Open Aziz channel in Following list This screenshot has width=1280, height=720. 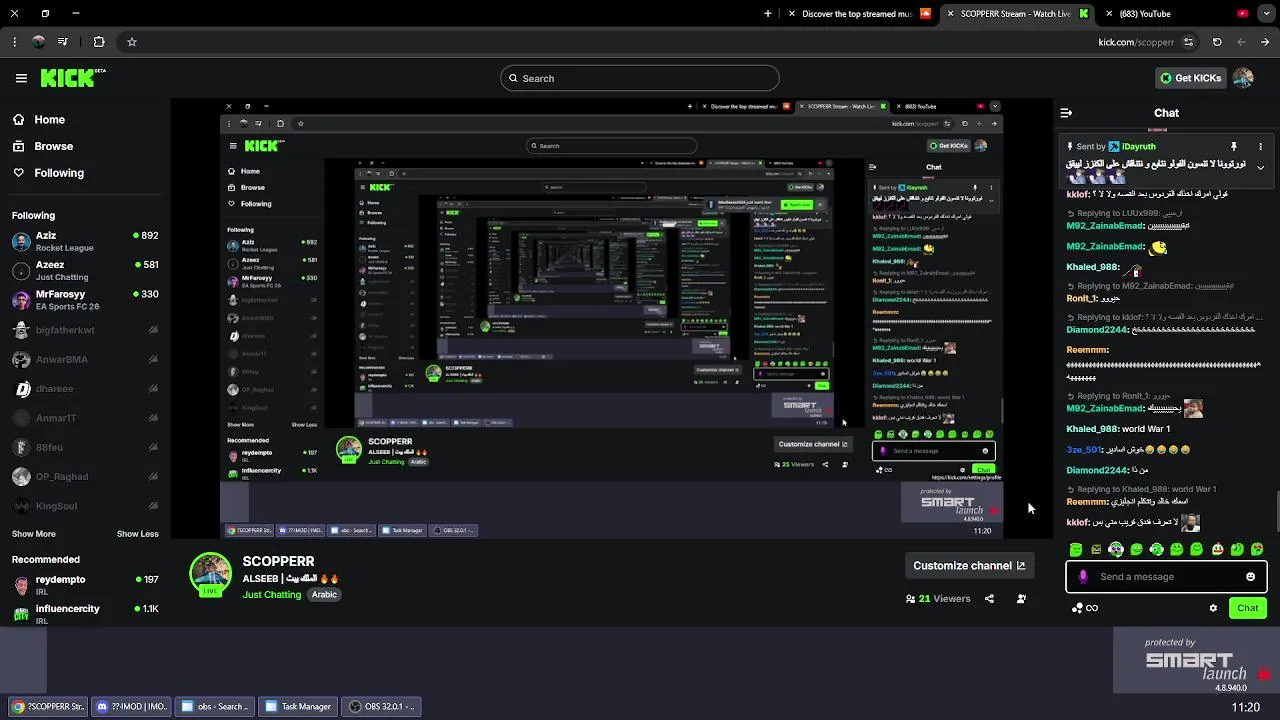85,241
